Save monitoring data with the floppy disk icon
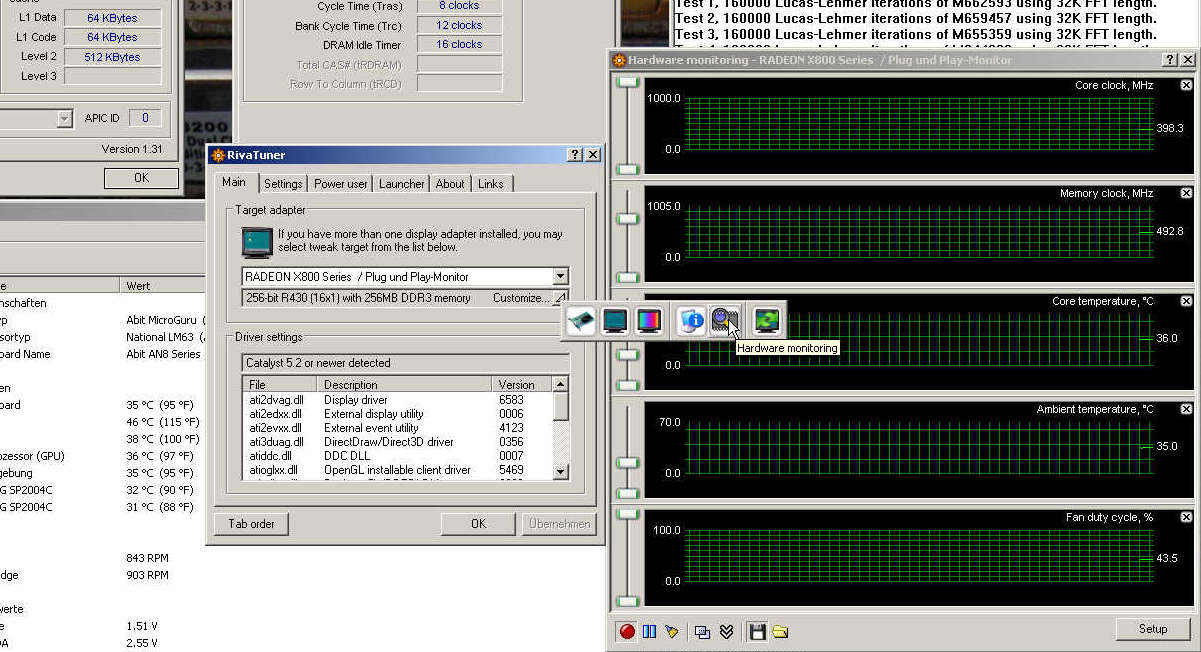 (x=757, y=631)
